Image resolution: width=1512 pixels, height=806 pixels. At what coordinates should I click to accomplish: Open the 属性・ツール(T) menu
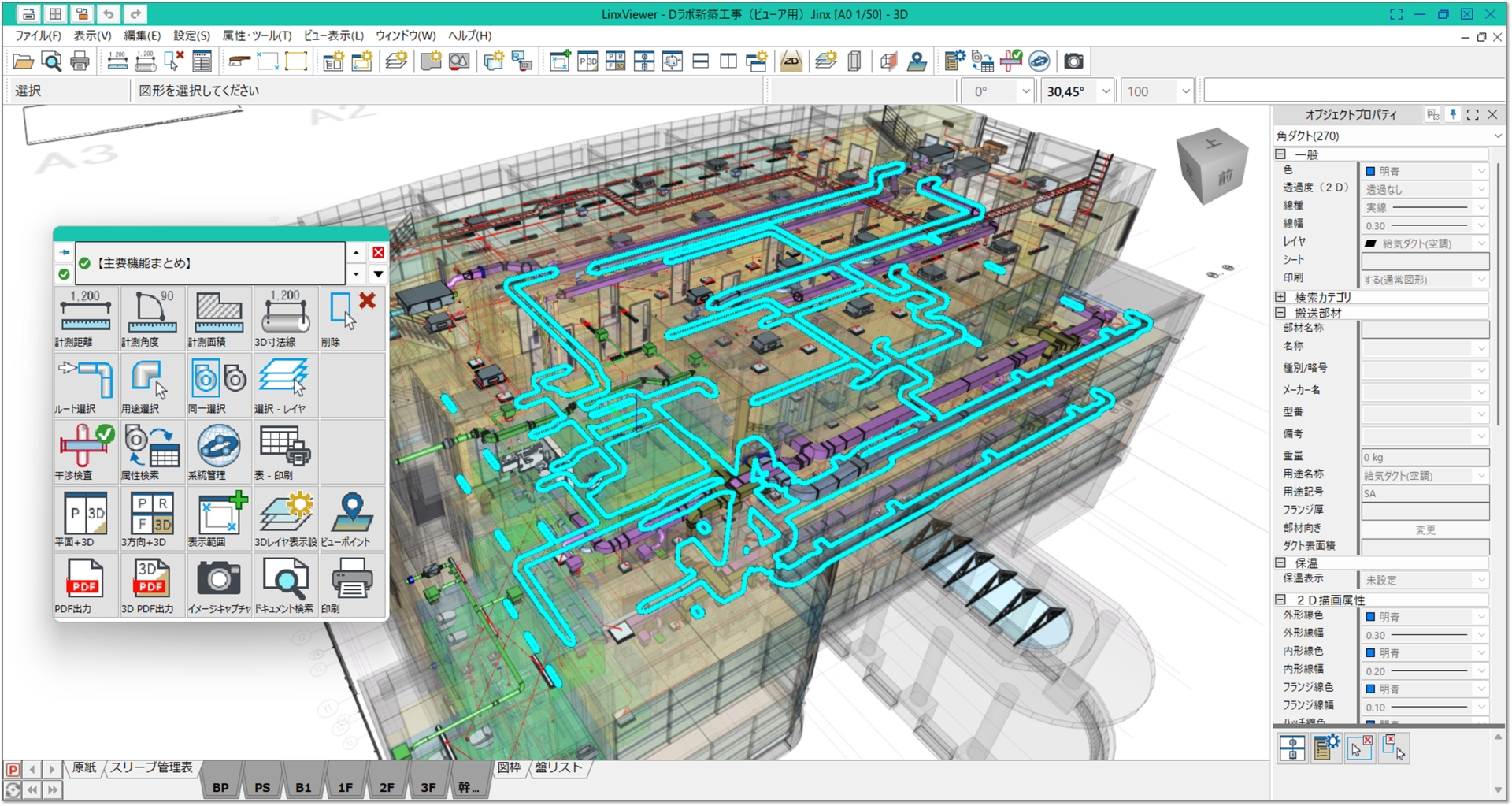pyautogui.click(x=257, y=35)
